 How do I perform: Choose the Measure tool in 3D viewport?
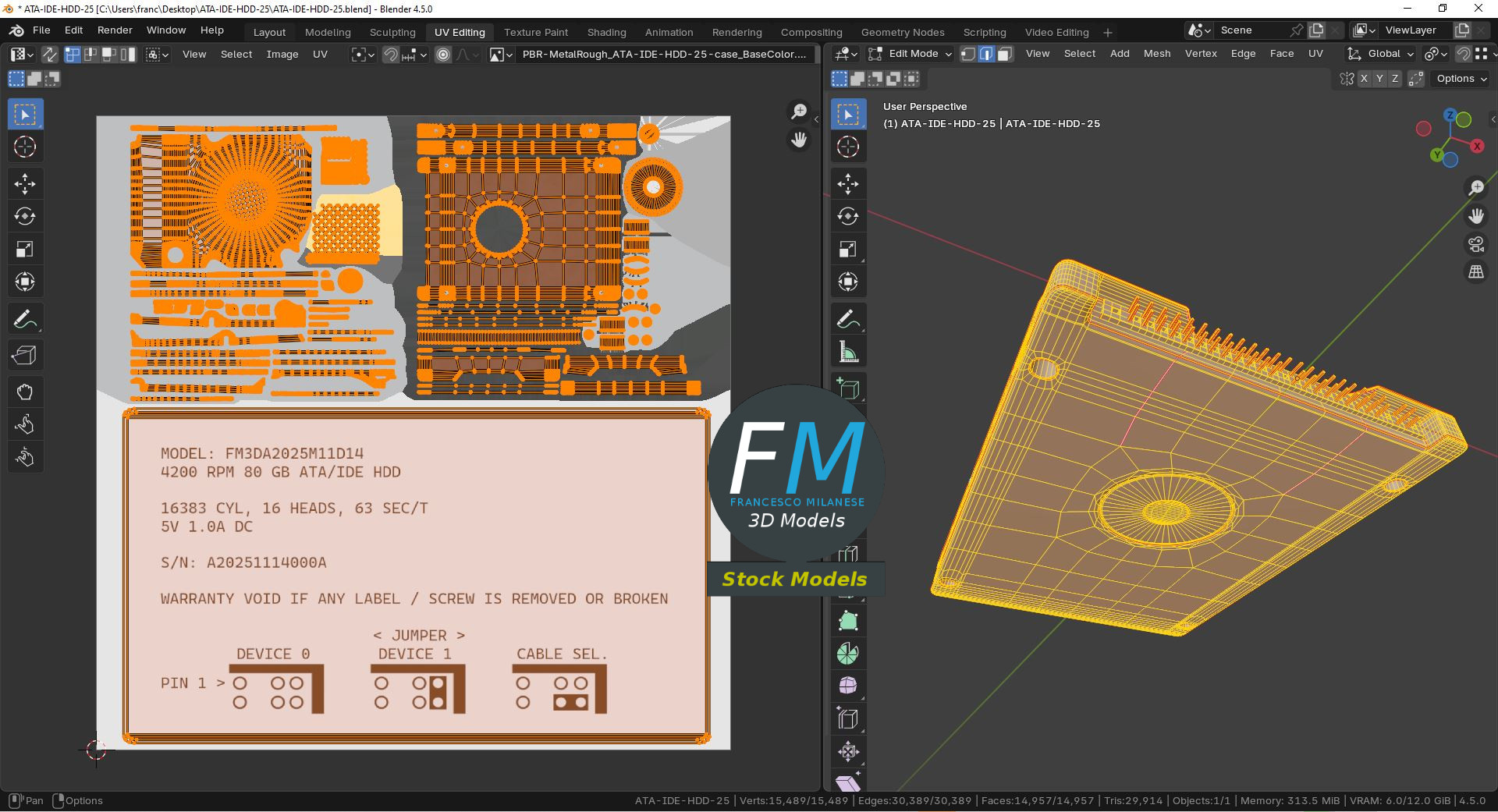tap(848, 352)
